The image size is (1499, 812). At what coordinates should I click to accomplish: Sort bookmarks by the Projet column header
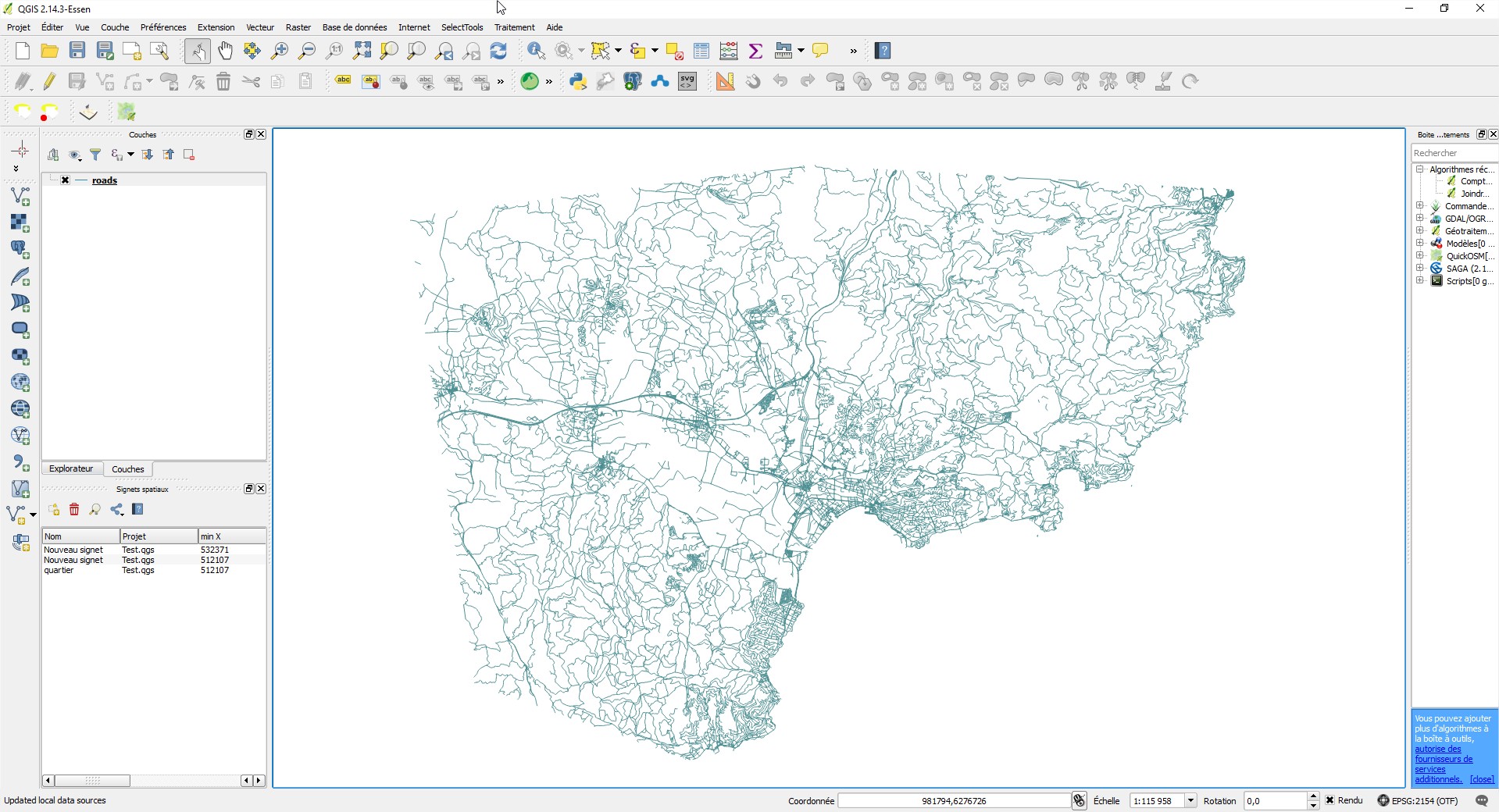pos(159,536)
